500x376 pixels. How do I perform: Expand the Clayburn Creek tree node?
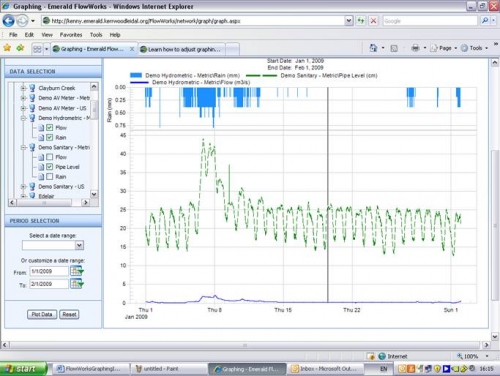click(x=23, y=88)
